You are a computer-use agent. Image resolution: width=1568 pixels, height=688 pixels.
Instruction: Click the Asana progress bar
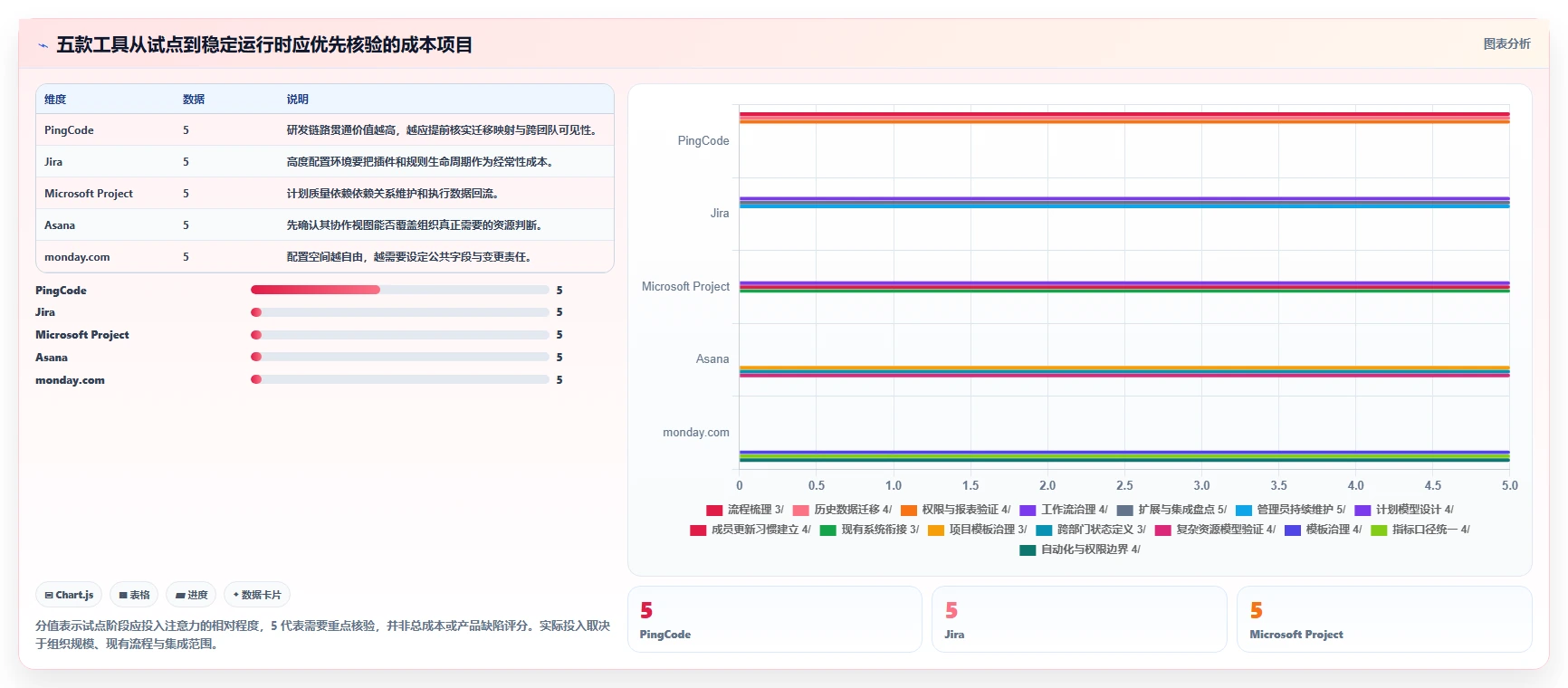tap(400, 357)
